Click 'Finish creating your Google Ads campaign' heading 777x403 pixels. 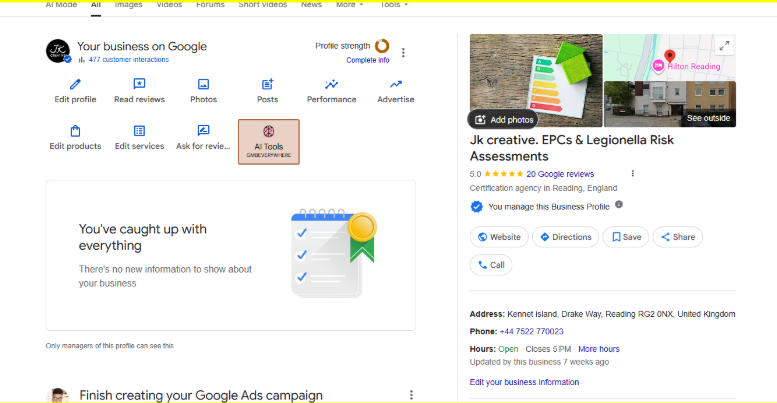[x=201, y=396]
